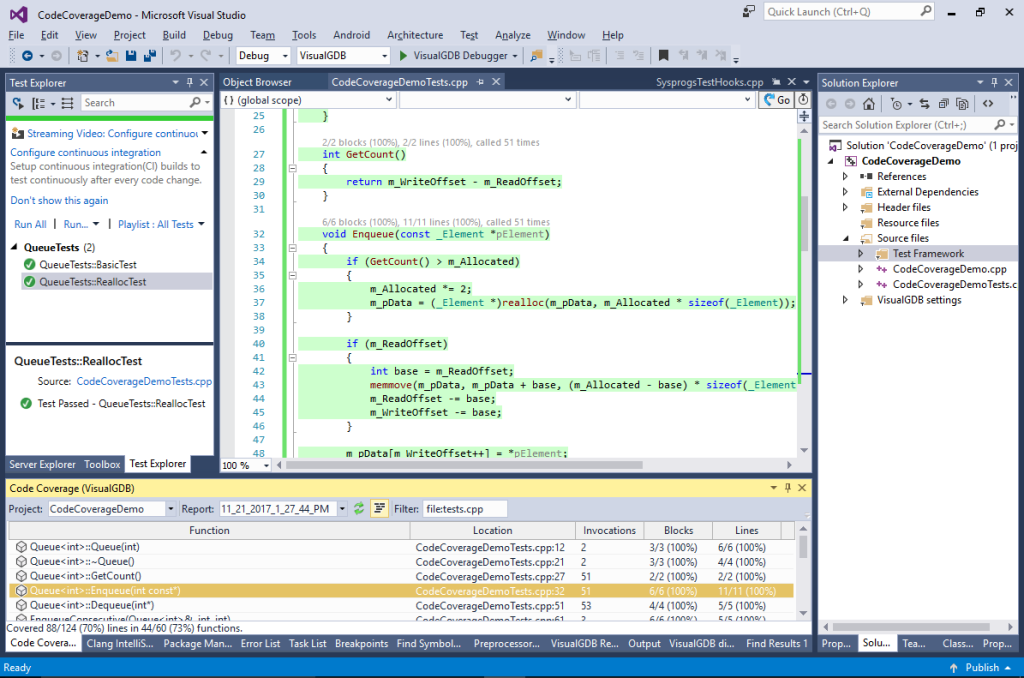Click search magnifier in Solution Explorer box
1024x678 pixels.
coord(999,125)
